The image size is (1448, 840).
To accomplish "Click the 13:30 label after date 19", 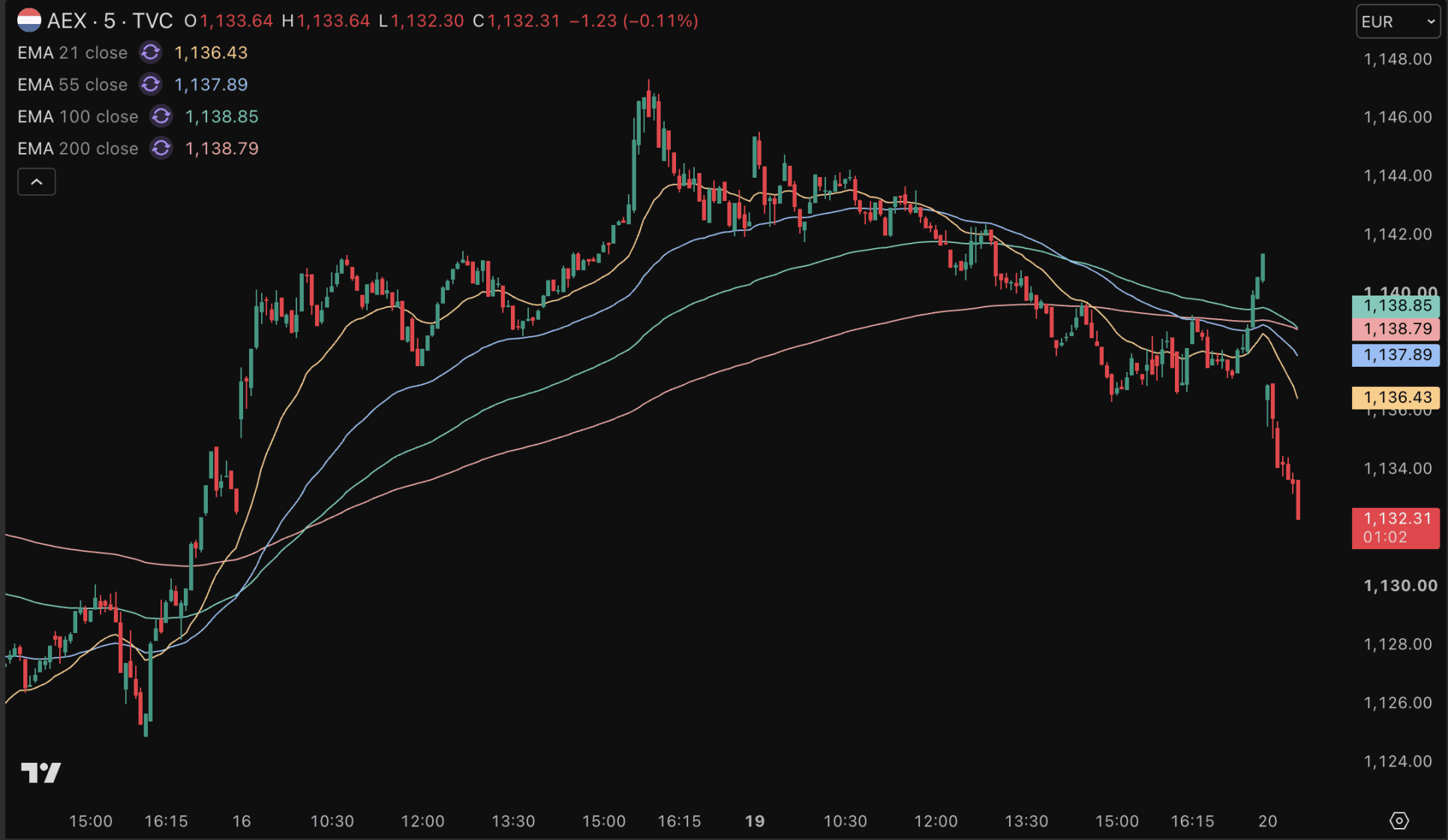I will coord(1026,821).
